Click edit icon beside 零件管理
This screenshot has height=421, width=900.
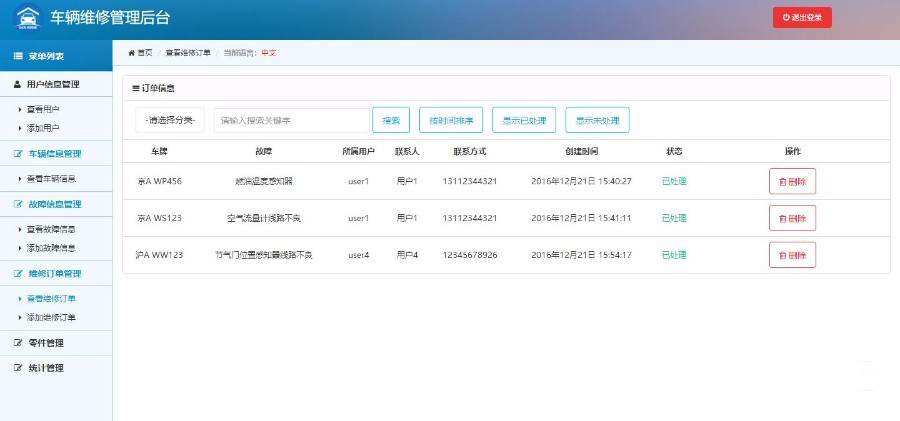[x=18, y=343]
